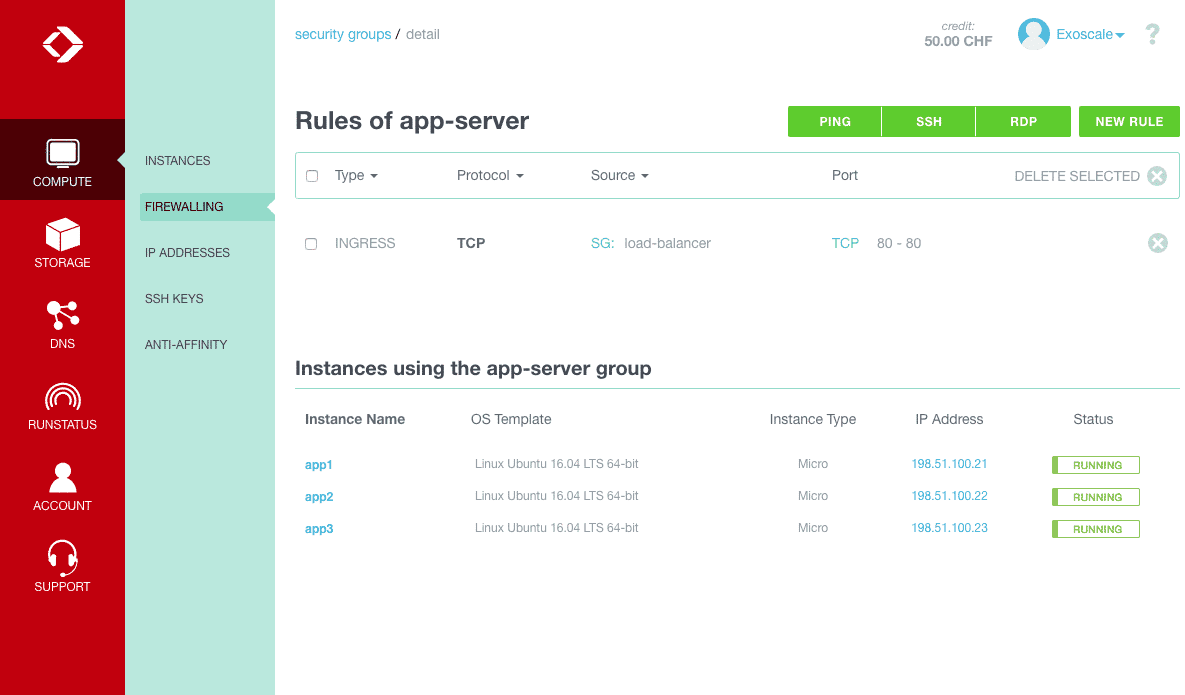
Task: Expand the Source dropdown
Action: tap(619, 175)
